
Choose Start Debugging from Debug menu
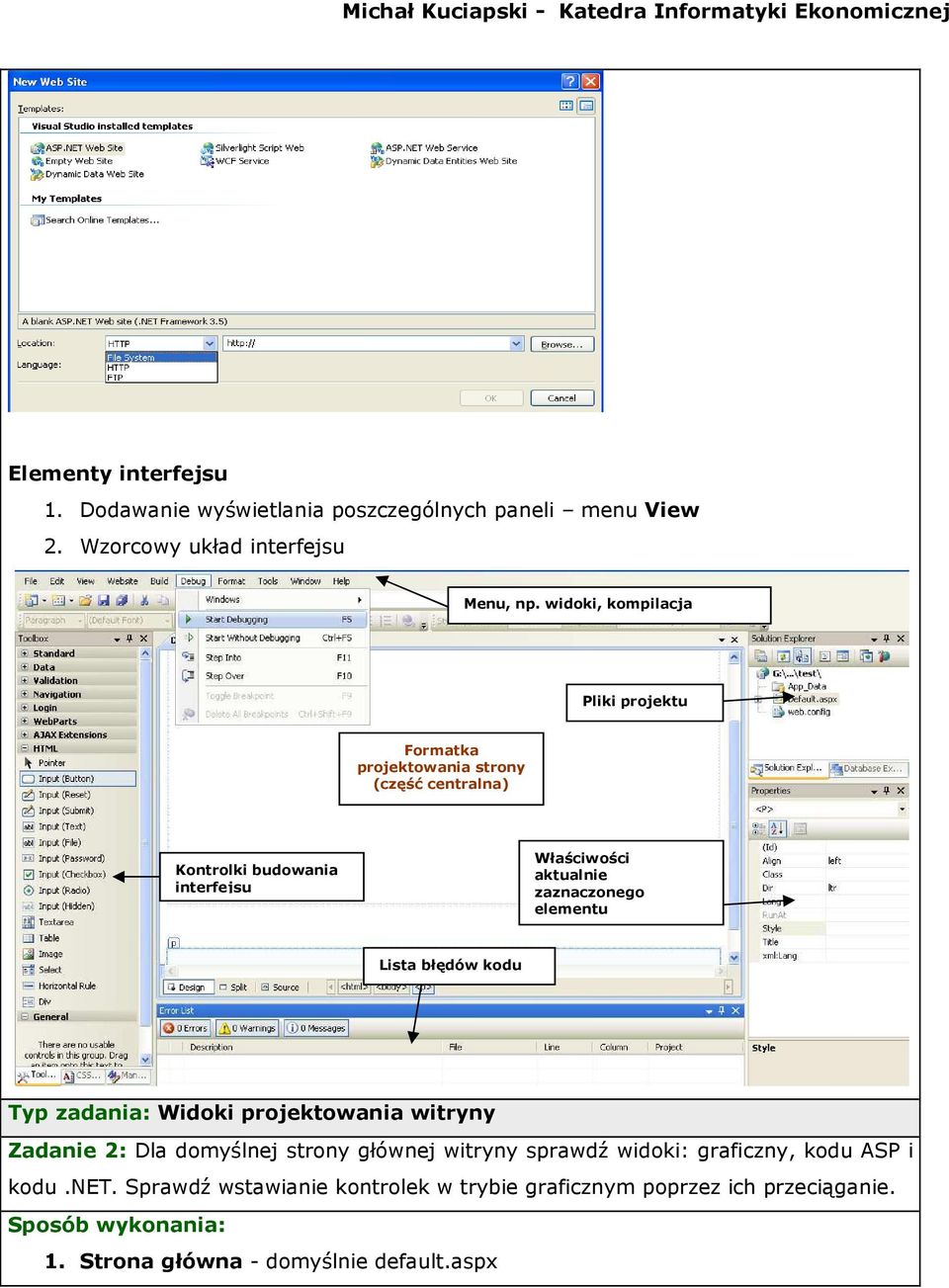click(271, 620)
